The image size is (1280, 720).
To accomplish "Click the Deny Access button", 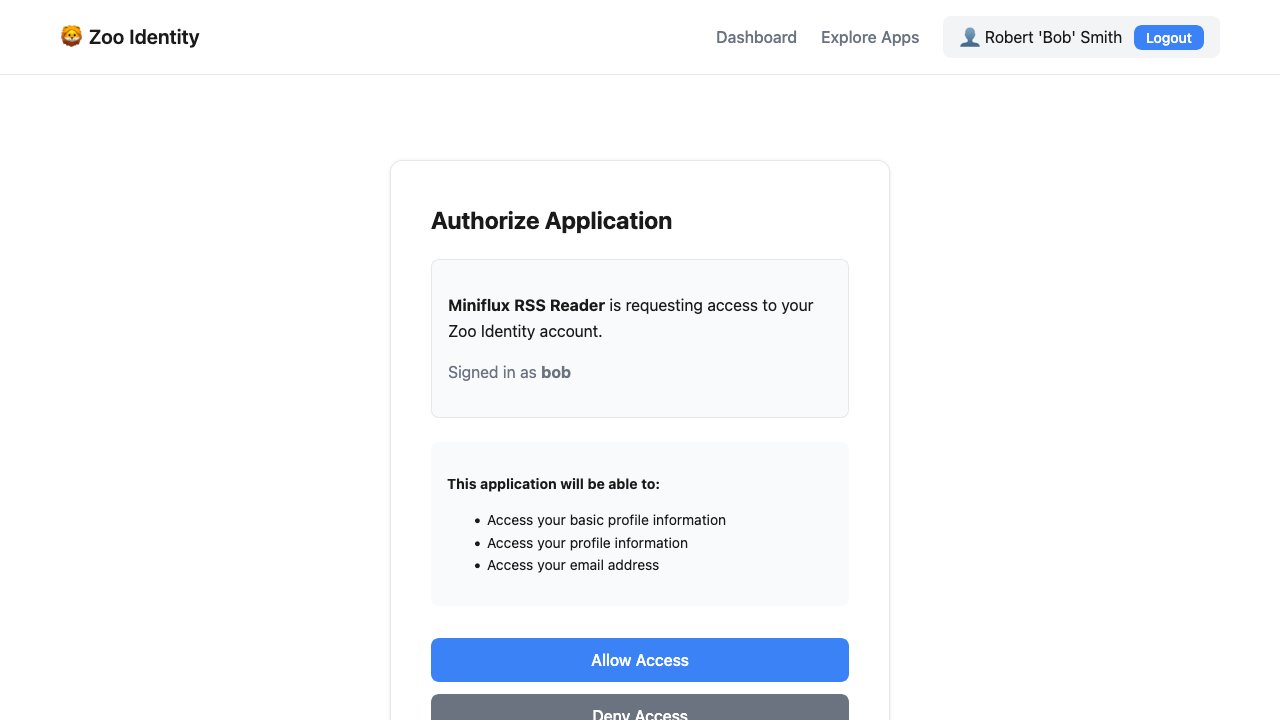I will point(639,712).
